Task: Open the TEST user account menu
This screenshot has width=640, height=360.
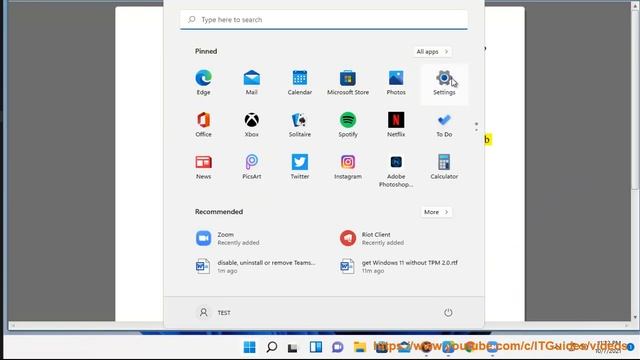Action: pyautogui.click(x=214, y=313)
